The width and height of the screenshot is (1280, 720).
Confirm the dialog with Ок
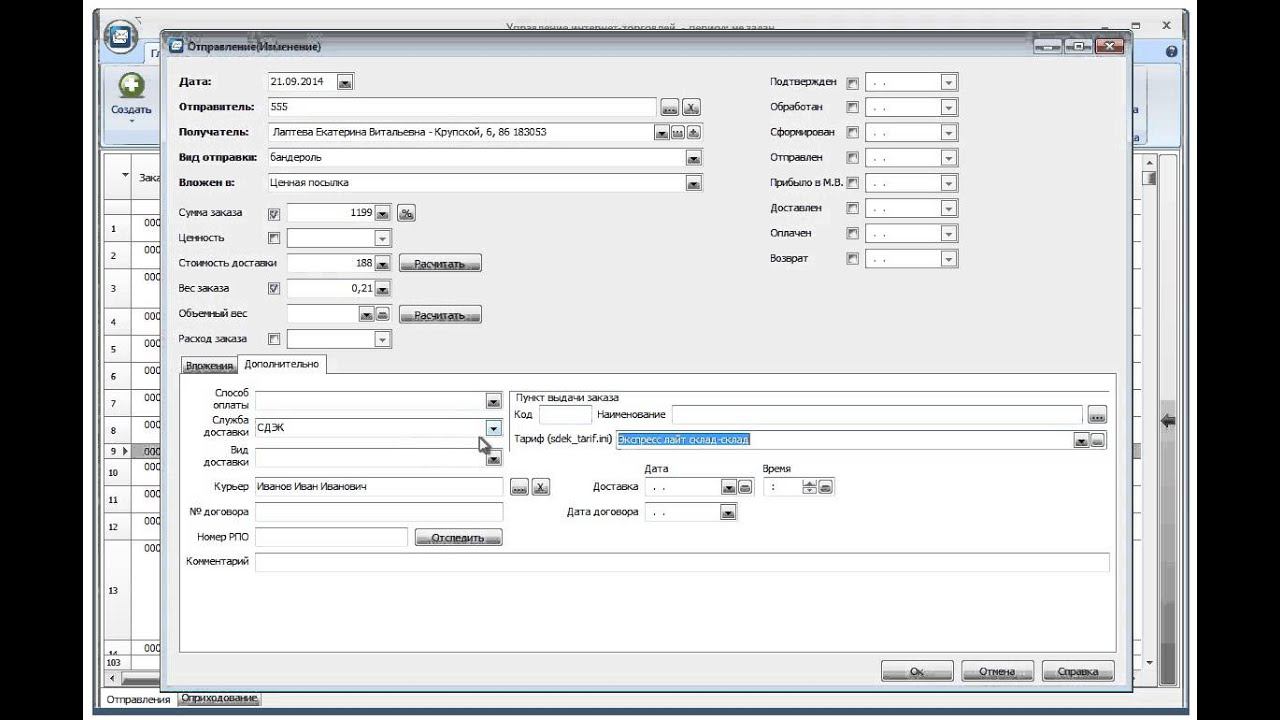(917, 672)
